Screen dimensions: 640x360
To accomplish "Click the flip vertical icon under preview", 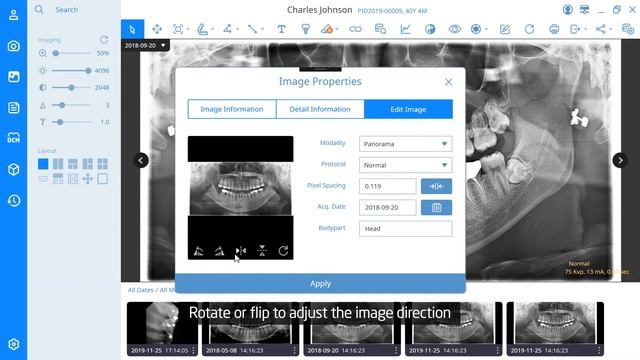I will tap(262, 251).
